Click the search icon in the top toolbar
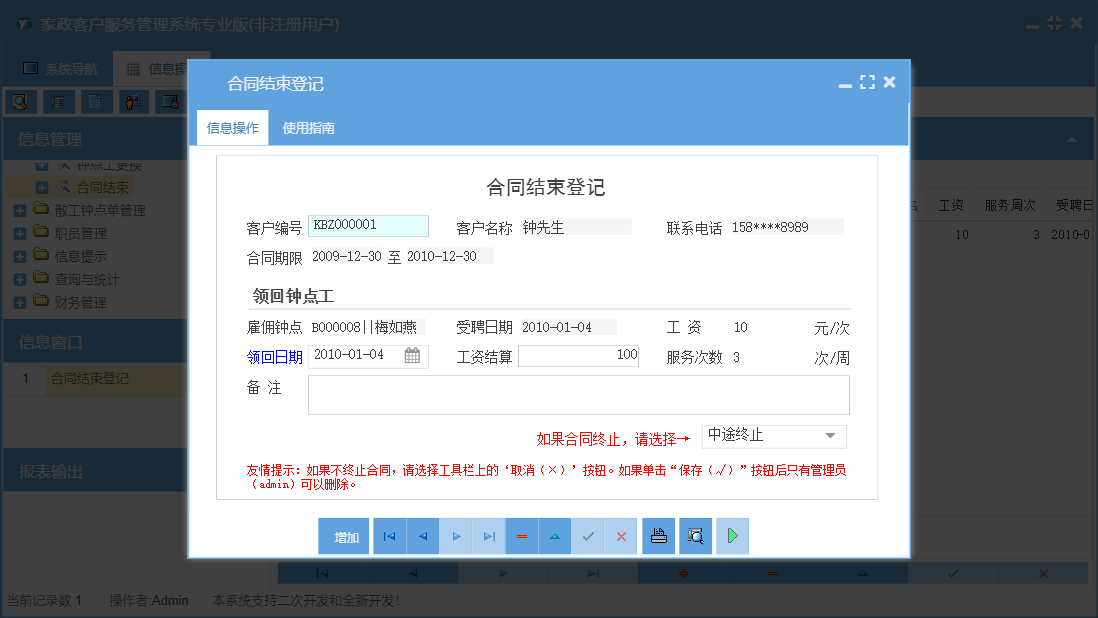The height and width of the screenshot is (618, 1098). click(22, 101)
